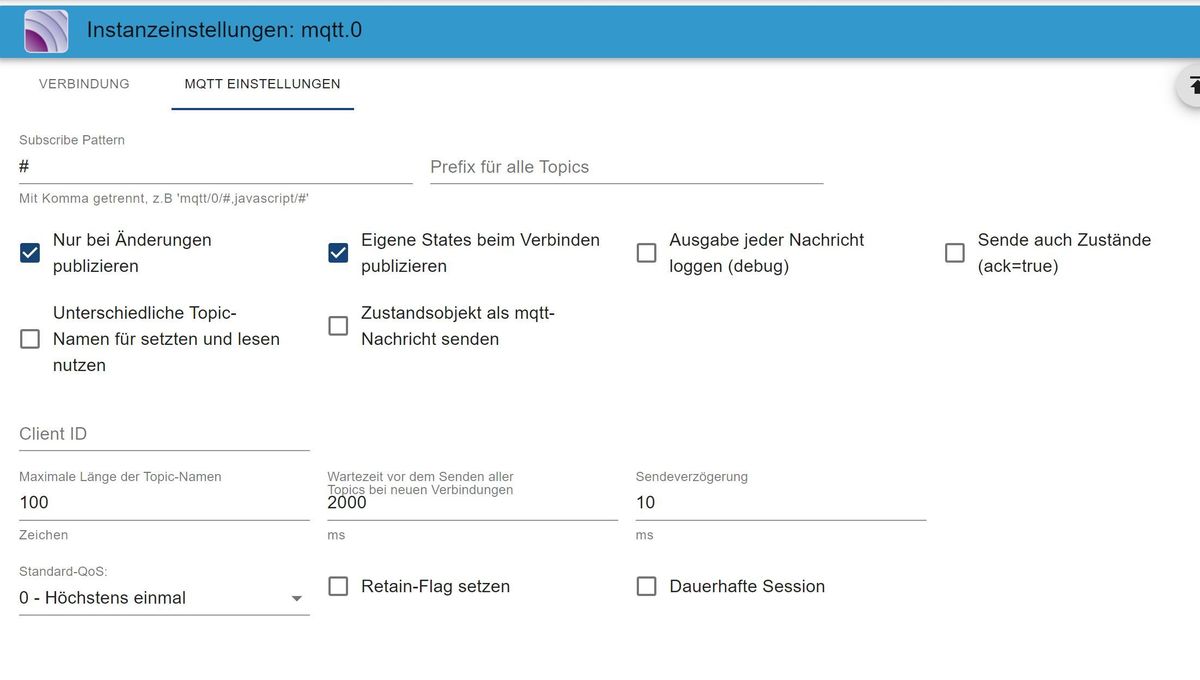The width and height of the screenshot is (1200, 680).
Task: Click the Sendeverzögerung value field
Action: (x=781, y=503)
